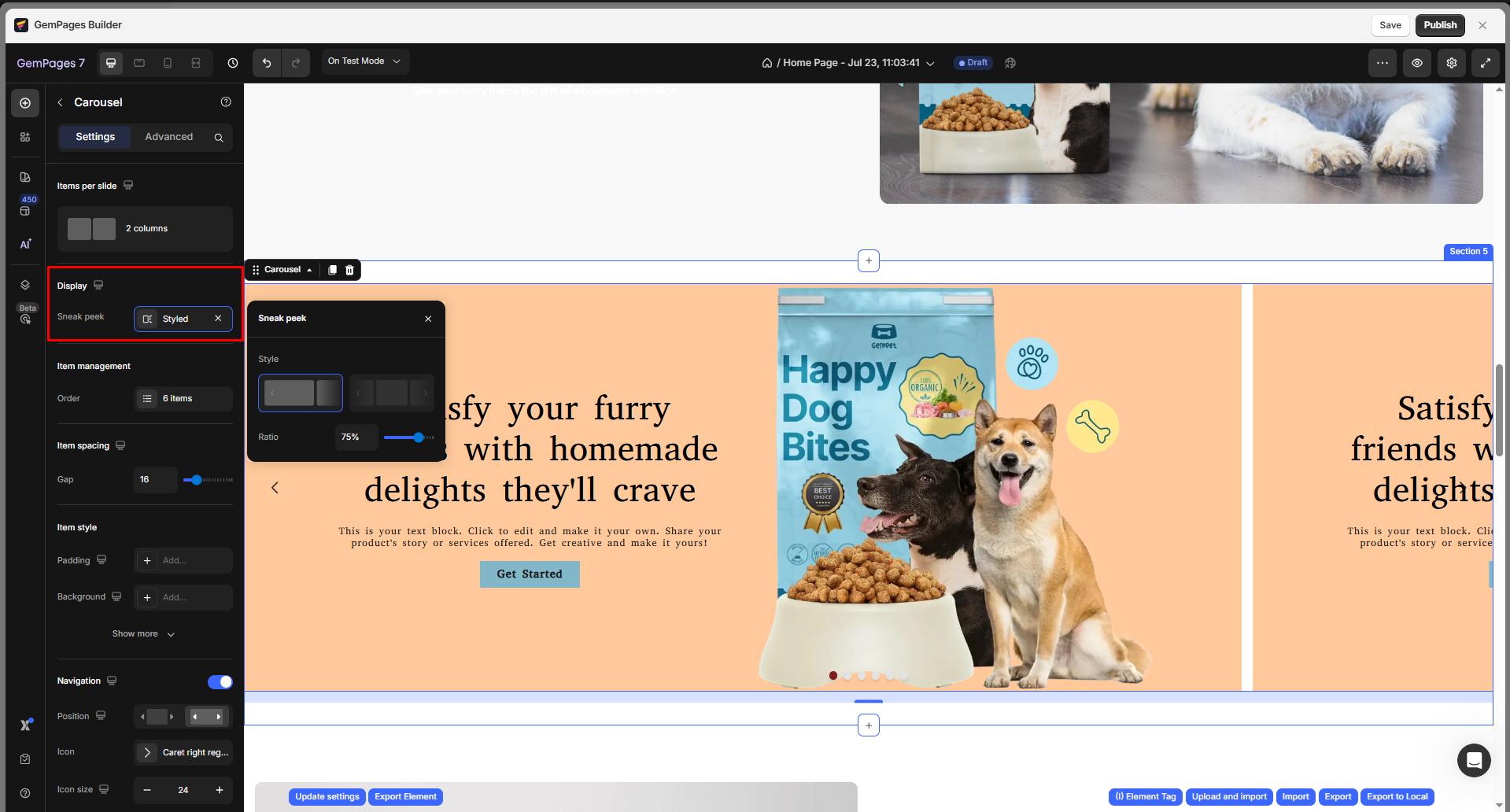The height and width of the screenshot is (812, 1510).
Task: Open page settings gear icon
Action: [1451, 63]
